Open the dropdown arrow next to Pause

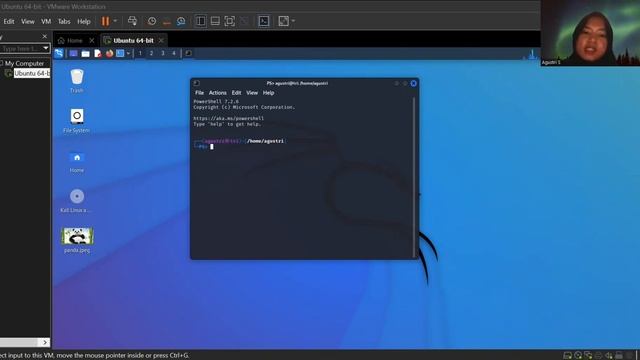[115, 21]
